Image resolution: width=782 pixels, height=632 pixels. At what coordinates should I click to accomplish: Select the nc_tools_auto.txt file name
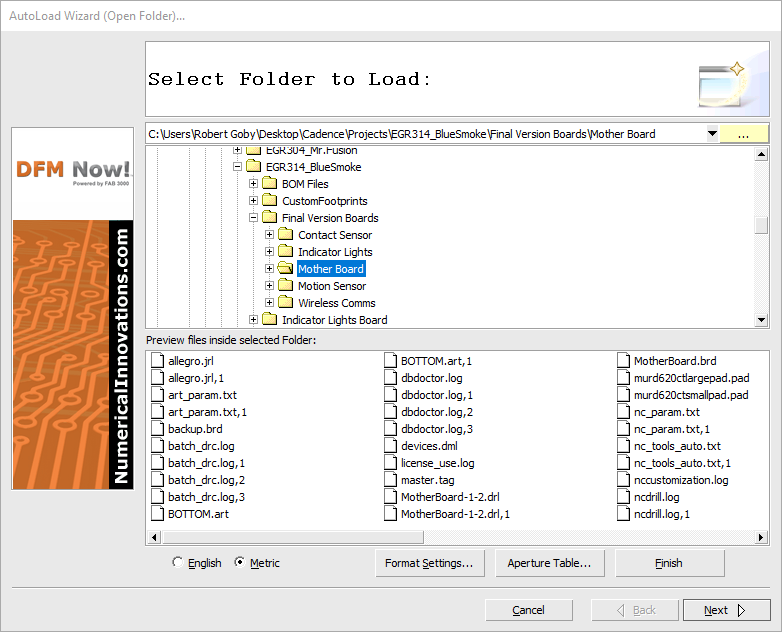coord(677,446)
